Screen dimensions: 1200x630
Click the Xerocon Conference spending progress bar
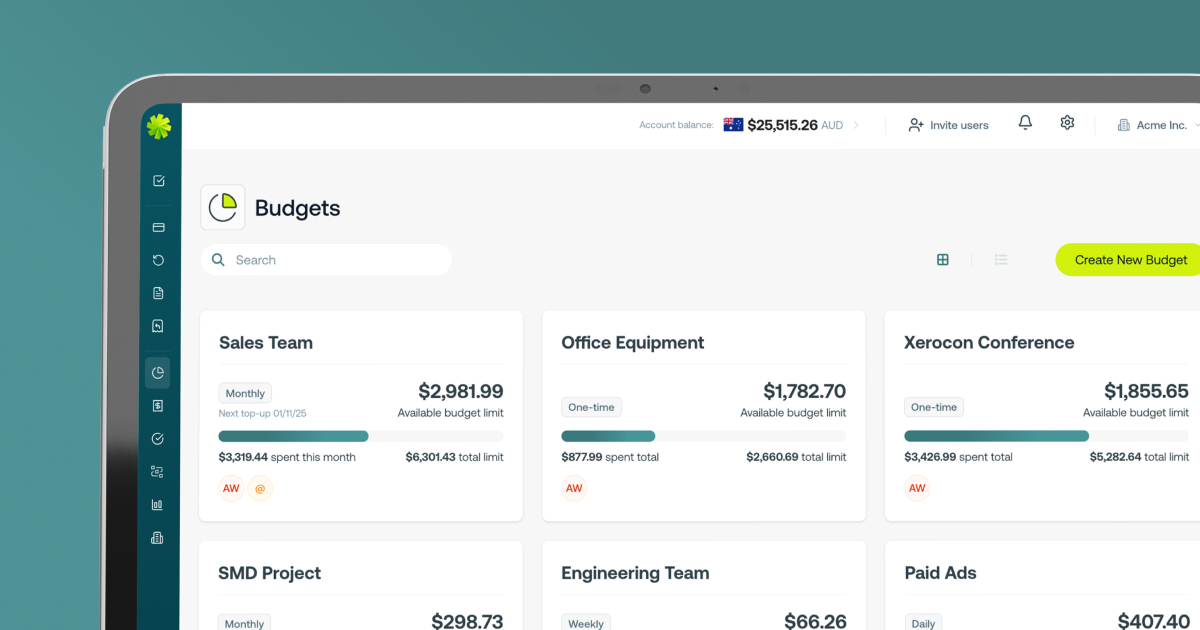click(1045, 436)
